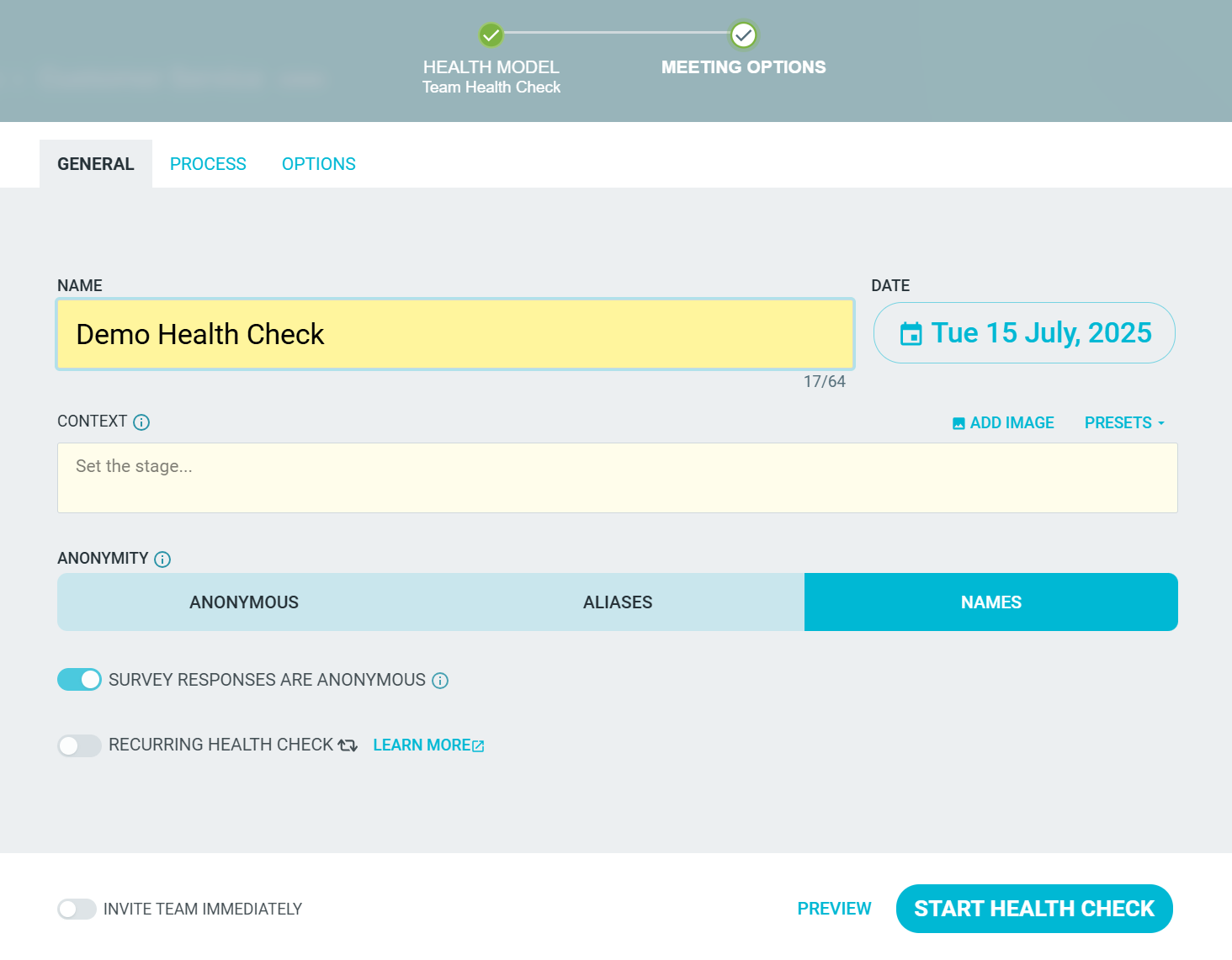Open the Context info icon
1232x960 pixels.
tap(141, 422)
